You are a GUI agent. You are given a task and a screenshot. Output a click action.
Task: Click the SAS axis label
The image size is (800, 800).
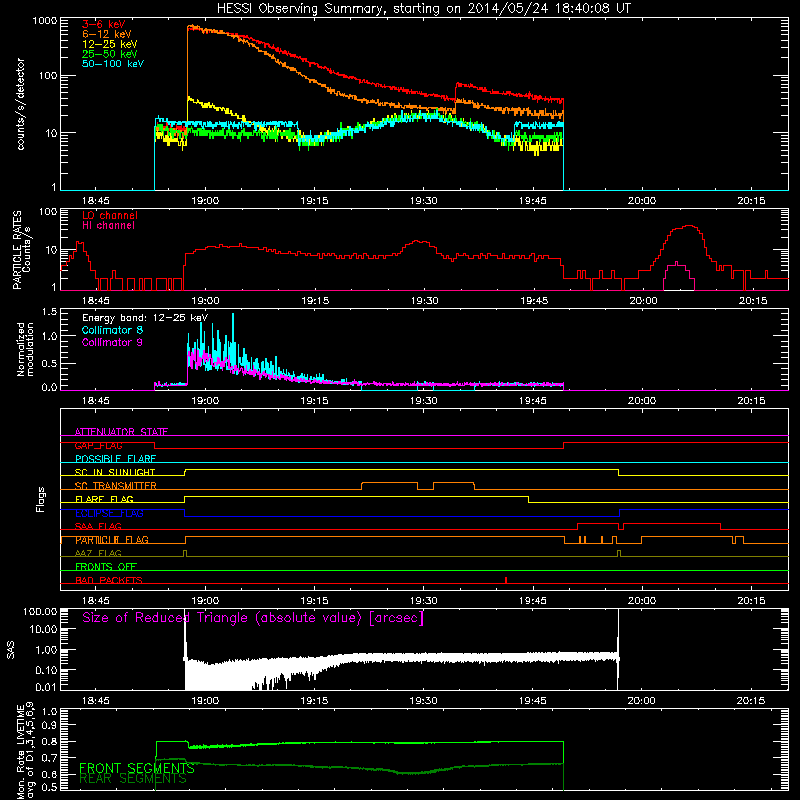click(x=11, y=650)
